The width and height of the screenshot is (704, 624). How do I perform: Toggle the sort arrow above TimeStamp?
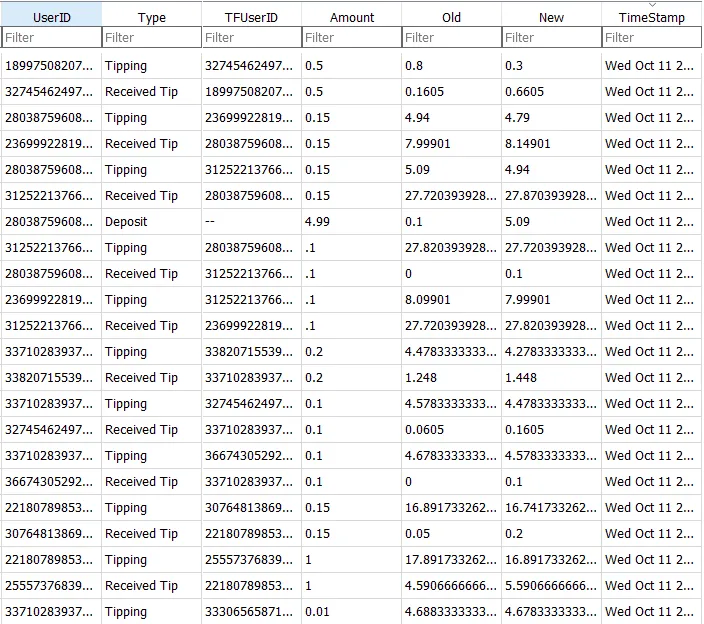coord(652,5)
